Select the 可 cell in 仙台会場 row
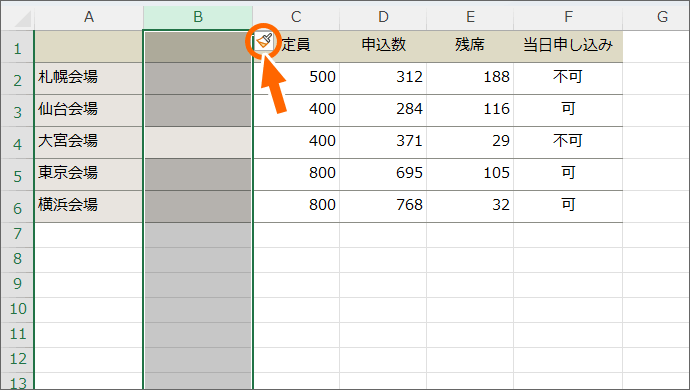Screen dimensions: 690x390 (568, 110)
